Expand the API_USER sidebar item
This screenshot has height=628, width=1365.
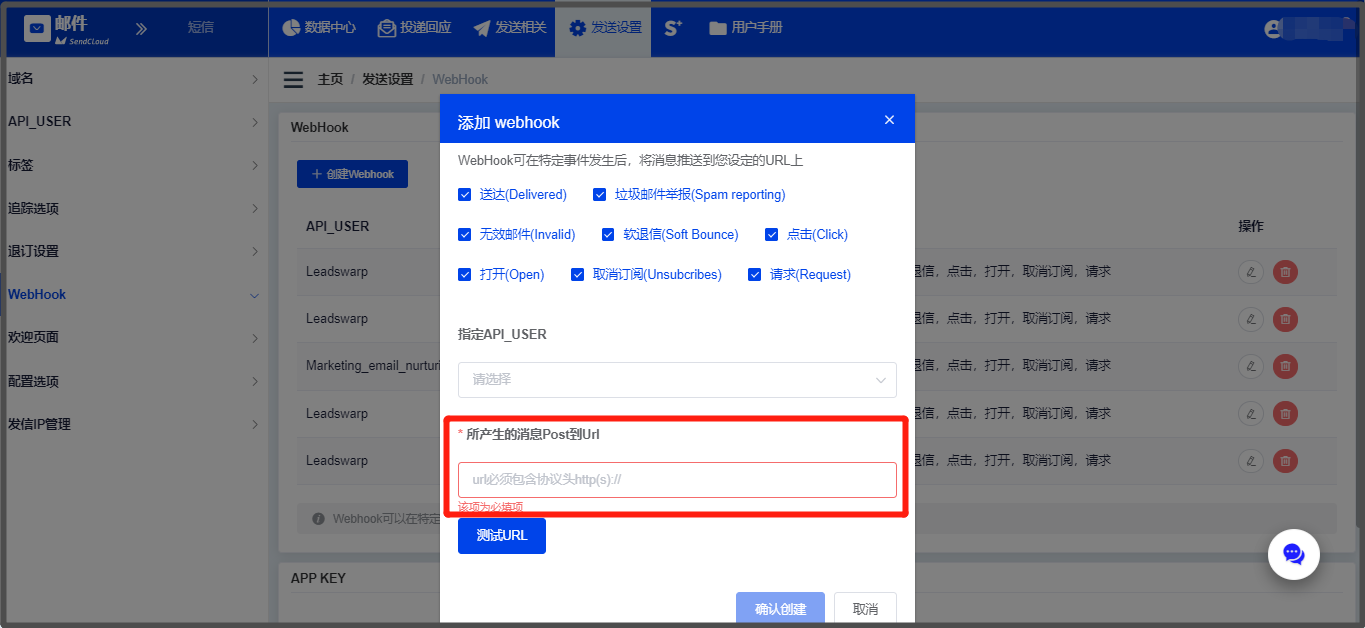click(134, 121)
